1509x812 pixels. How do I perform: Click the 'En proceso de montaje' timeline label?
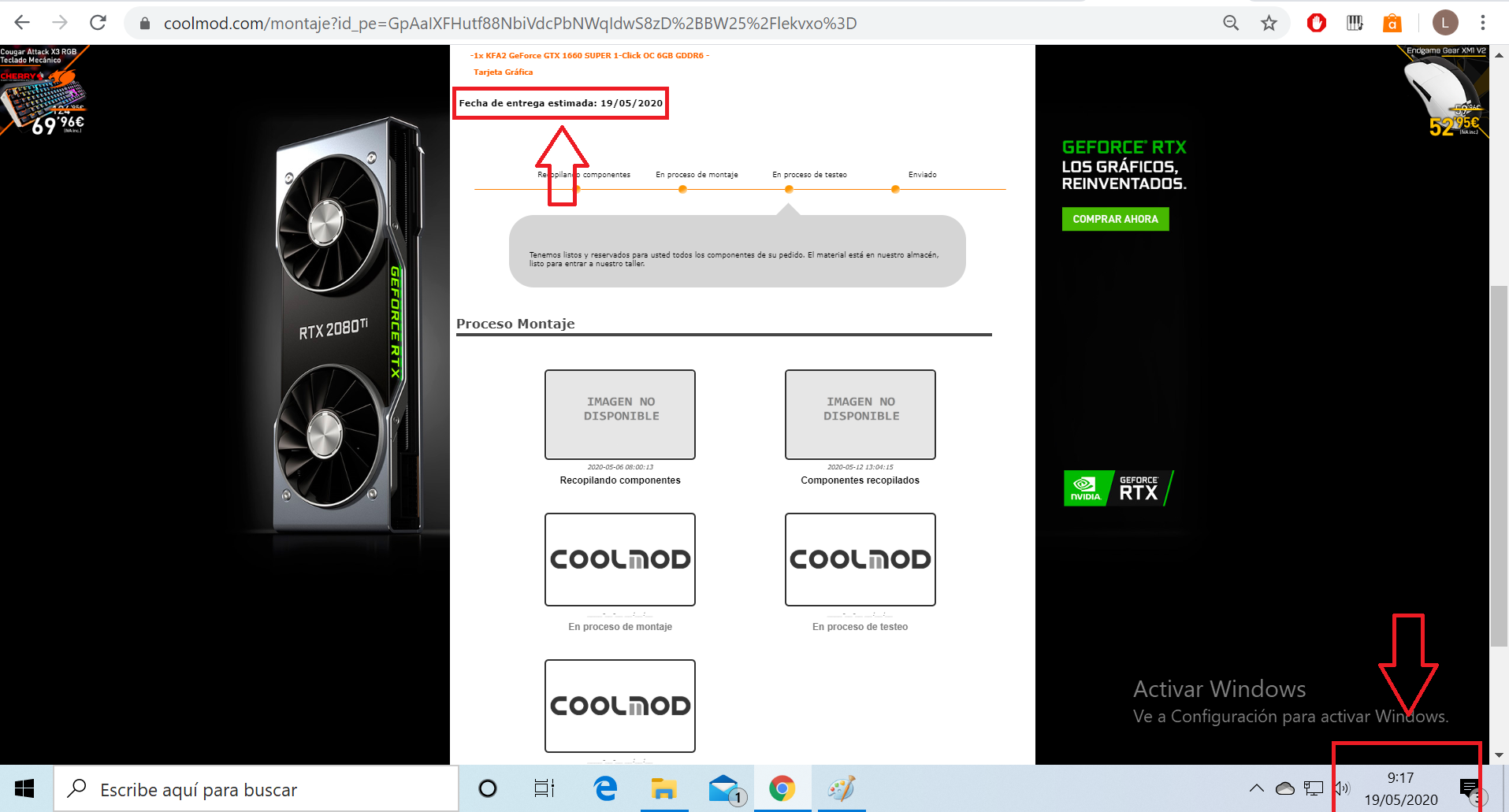[697, 175]
